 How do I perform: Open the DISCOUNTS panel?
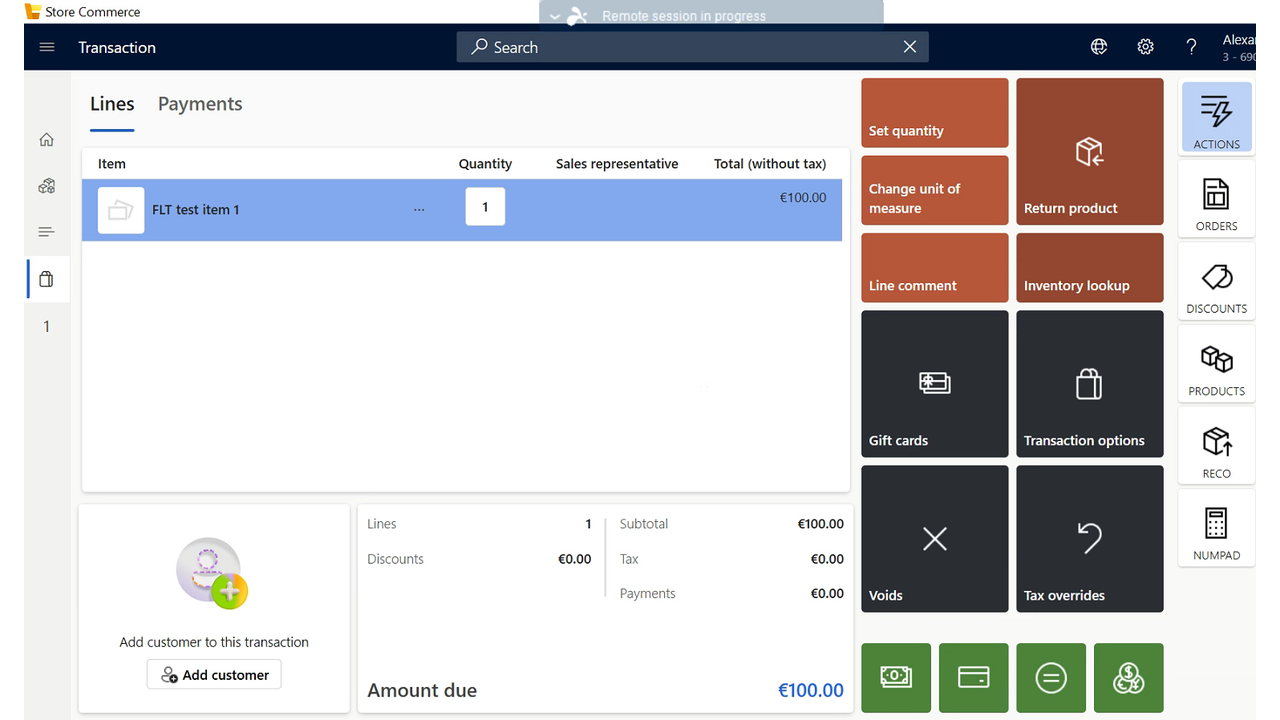coord(1217,282)
